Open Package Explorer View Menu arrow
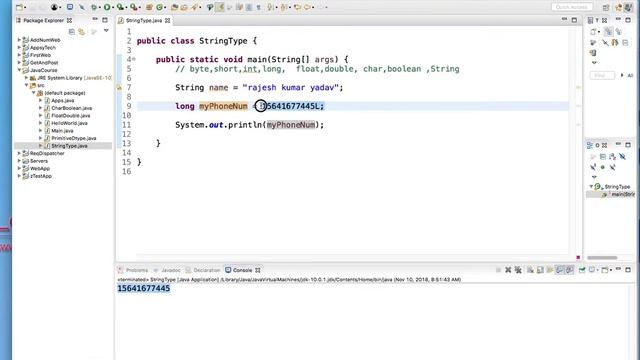640x360 pixels. tap(106, 31)
